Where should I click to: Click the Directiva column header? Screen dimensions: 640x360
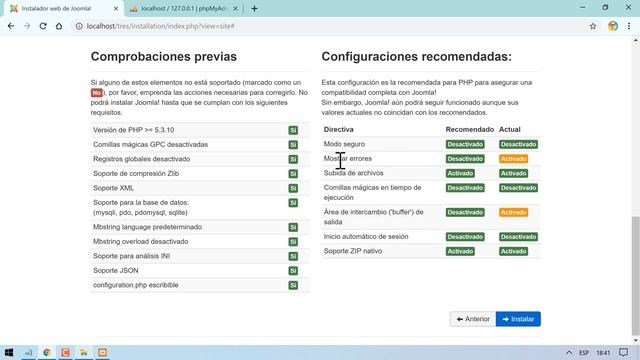point(338,129)
